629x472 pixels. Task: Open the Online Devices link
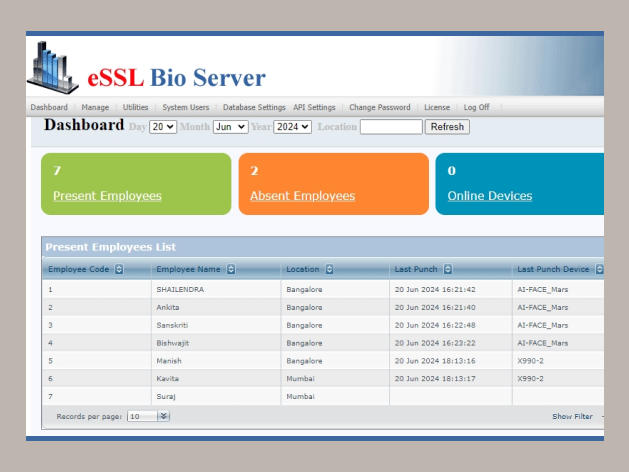point(490,196)
